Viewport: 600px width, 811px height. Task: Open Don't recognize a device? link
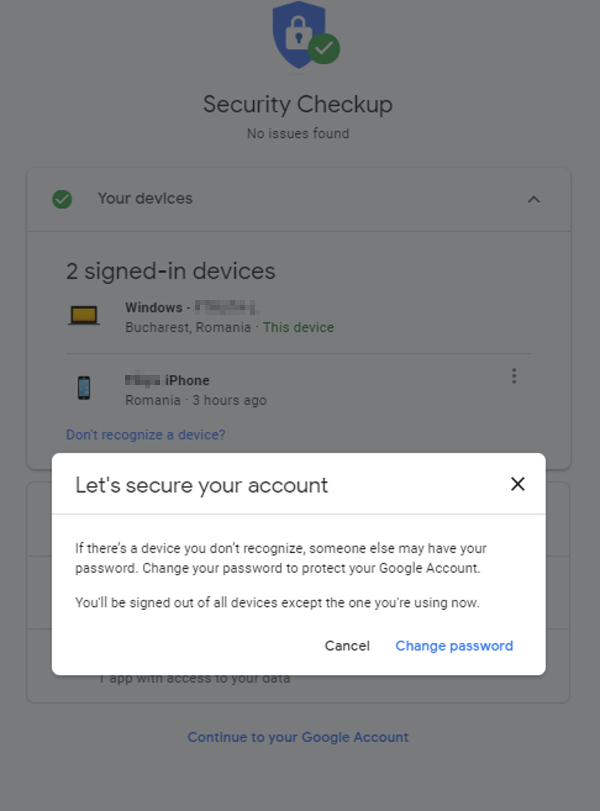click(x=145, y=435)
